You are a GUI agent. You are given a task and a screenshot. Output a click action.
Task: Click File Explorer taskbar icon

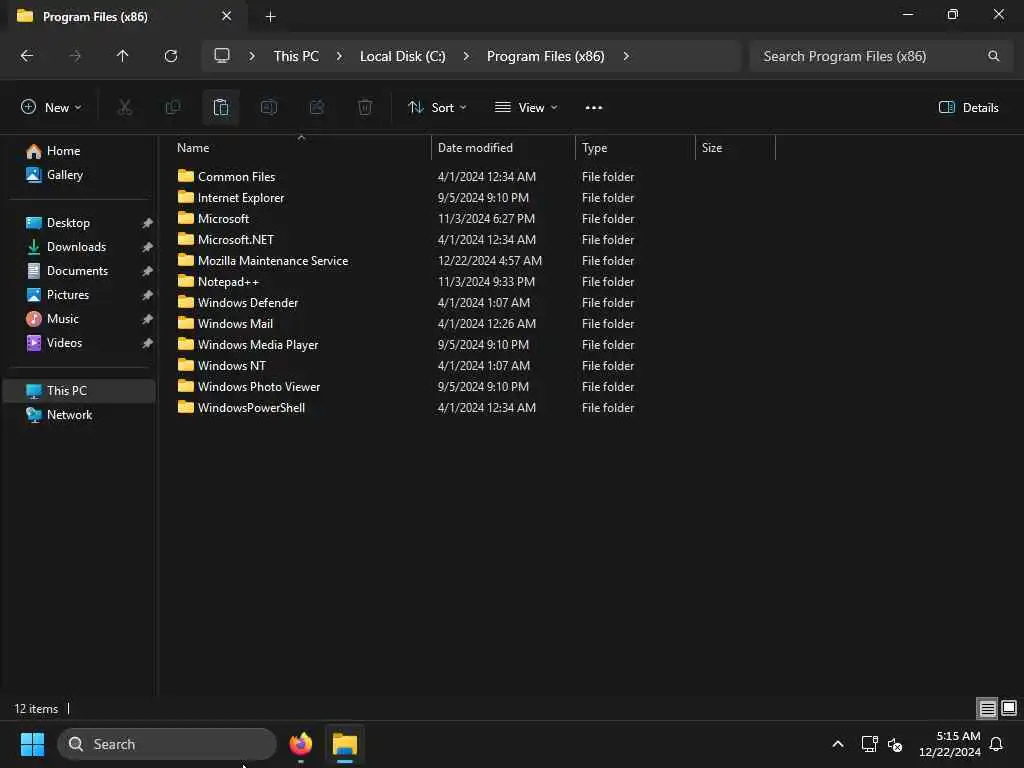pos(344,744)
